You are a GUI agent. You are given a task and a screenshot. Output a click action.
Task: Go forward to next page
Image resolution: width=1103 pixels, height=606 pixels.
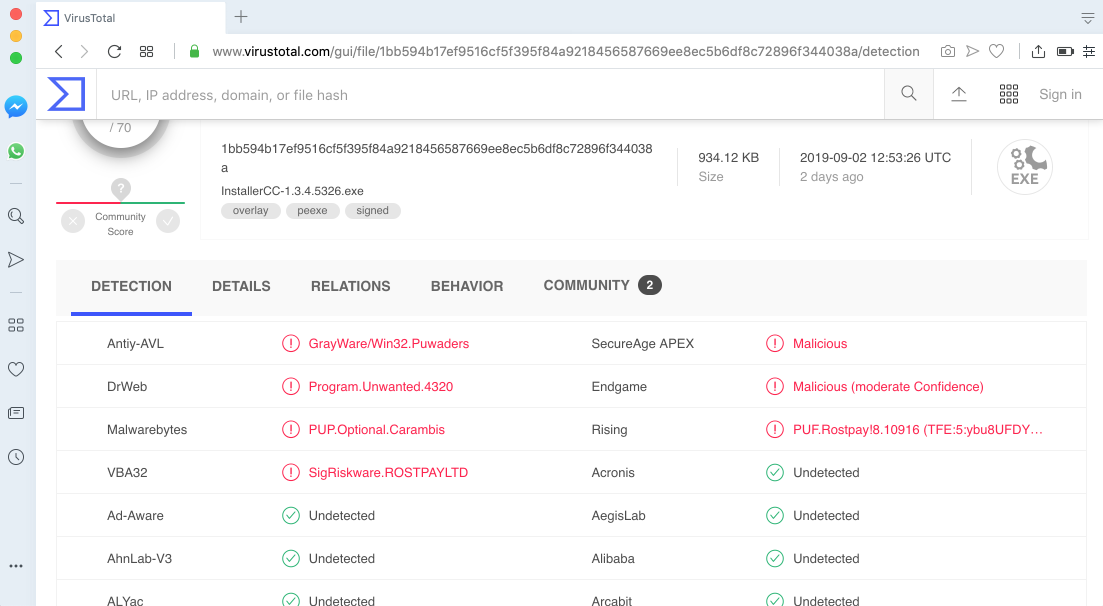[x=84, y=51]
